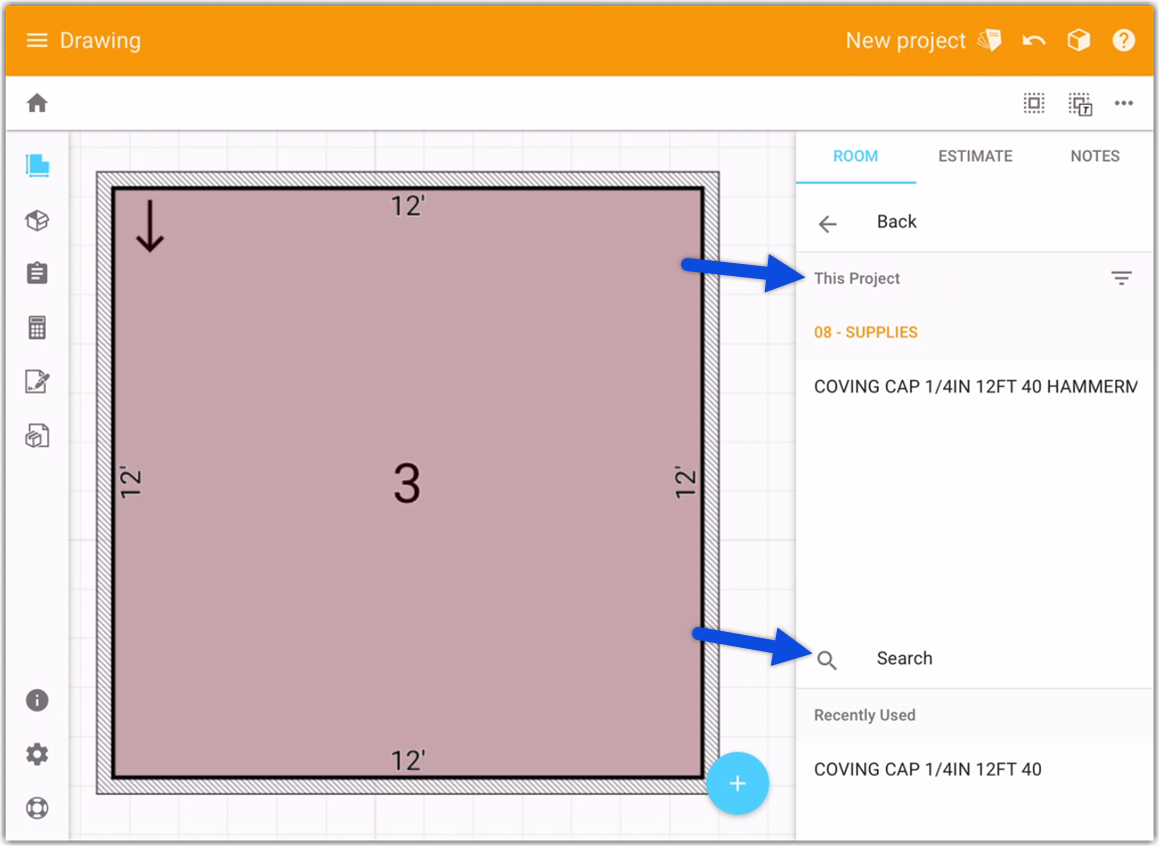The width and height of the screenshot is (1160, 847).
Task: Click the right wall 12' dimension
Action: [685, 483]
